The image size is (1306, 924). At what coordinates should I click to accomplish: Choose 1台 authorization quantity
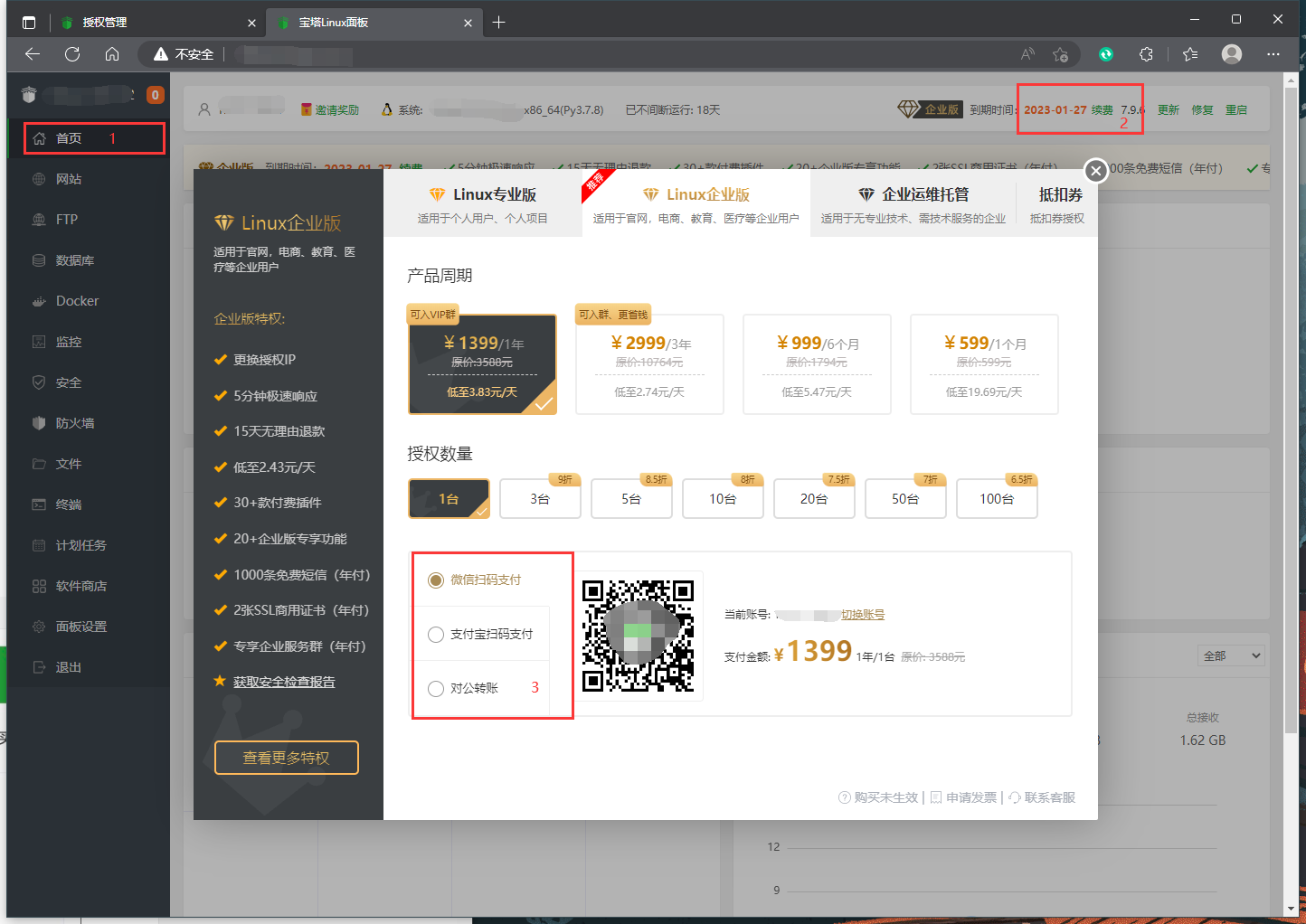tap(449, 499)
